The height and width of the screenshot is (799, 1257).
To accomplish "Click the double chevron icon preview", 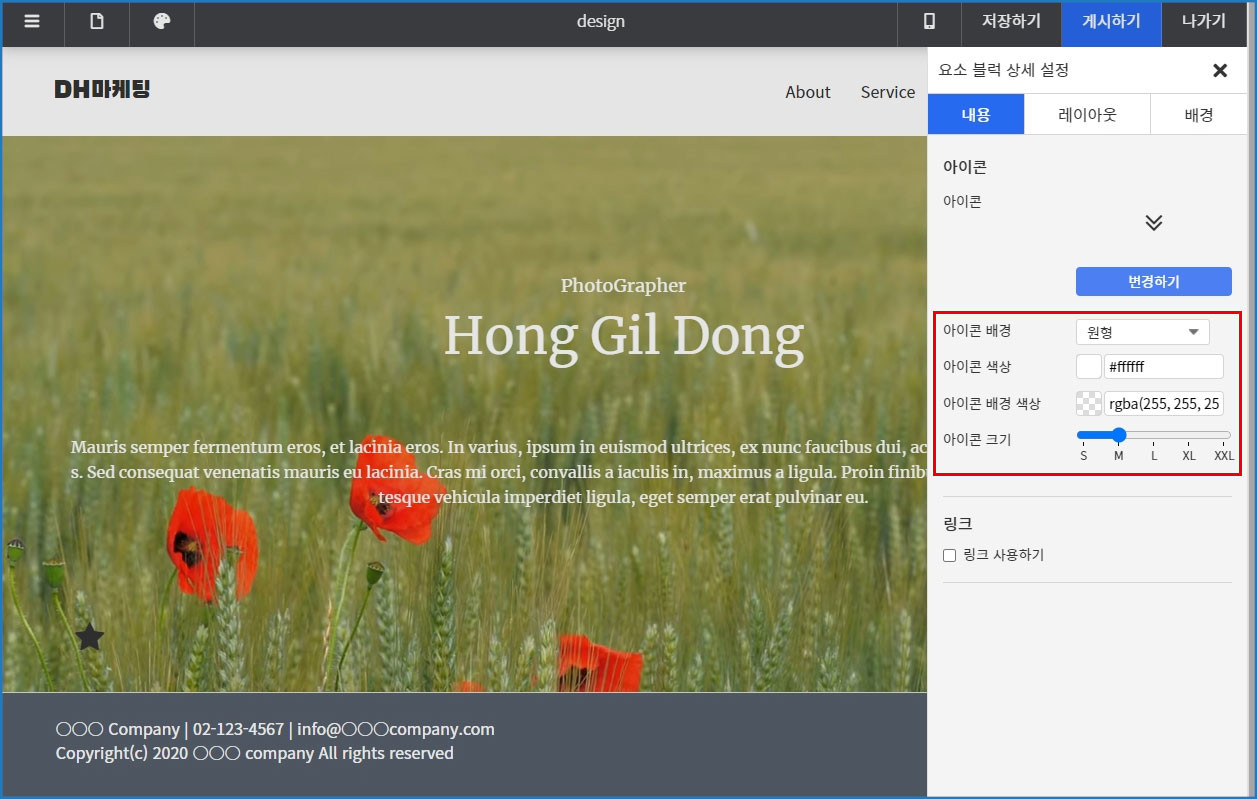I will coord(1153,222).
